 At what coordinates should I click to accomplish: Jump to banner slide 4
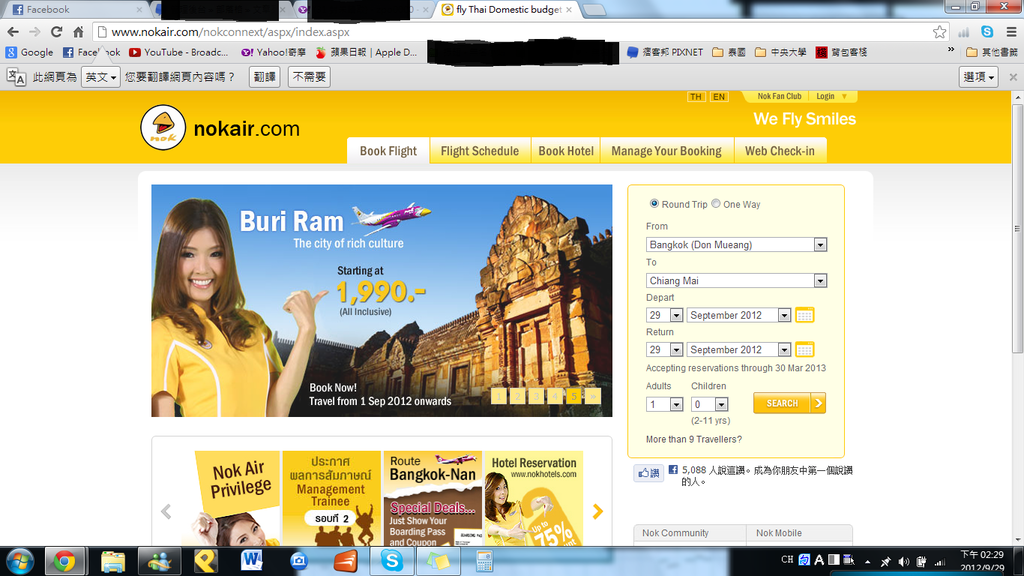(555, 396)
